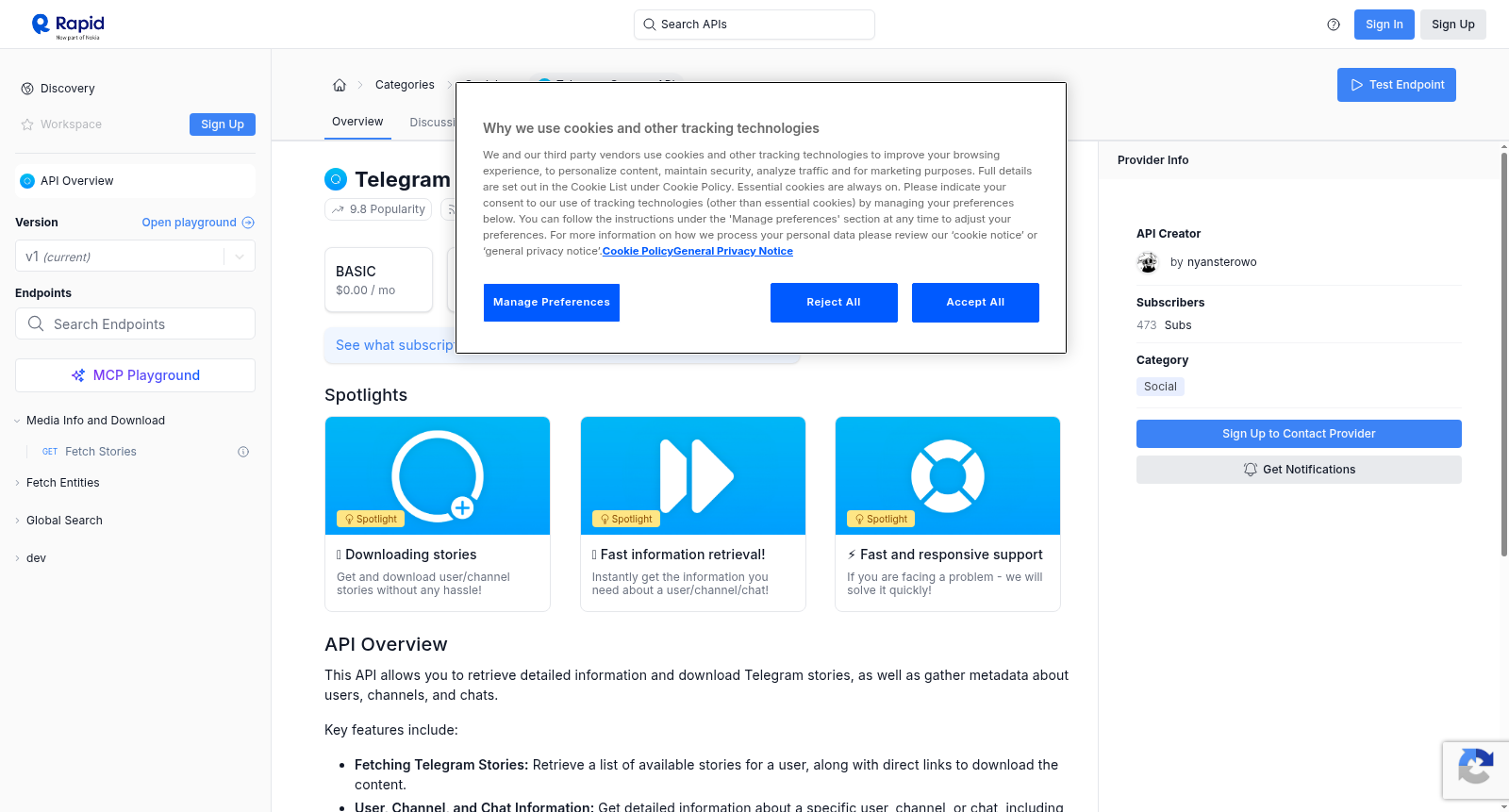This screenshot has height=812, width=1509.
Task: Click the Discovery compass icon
Action: (27, 89)
